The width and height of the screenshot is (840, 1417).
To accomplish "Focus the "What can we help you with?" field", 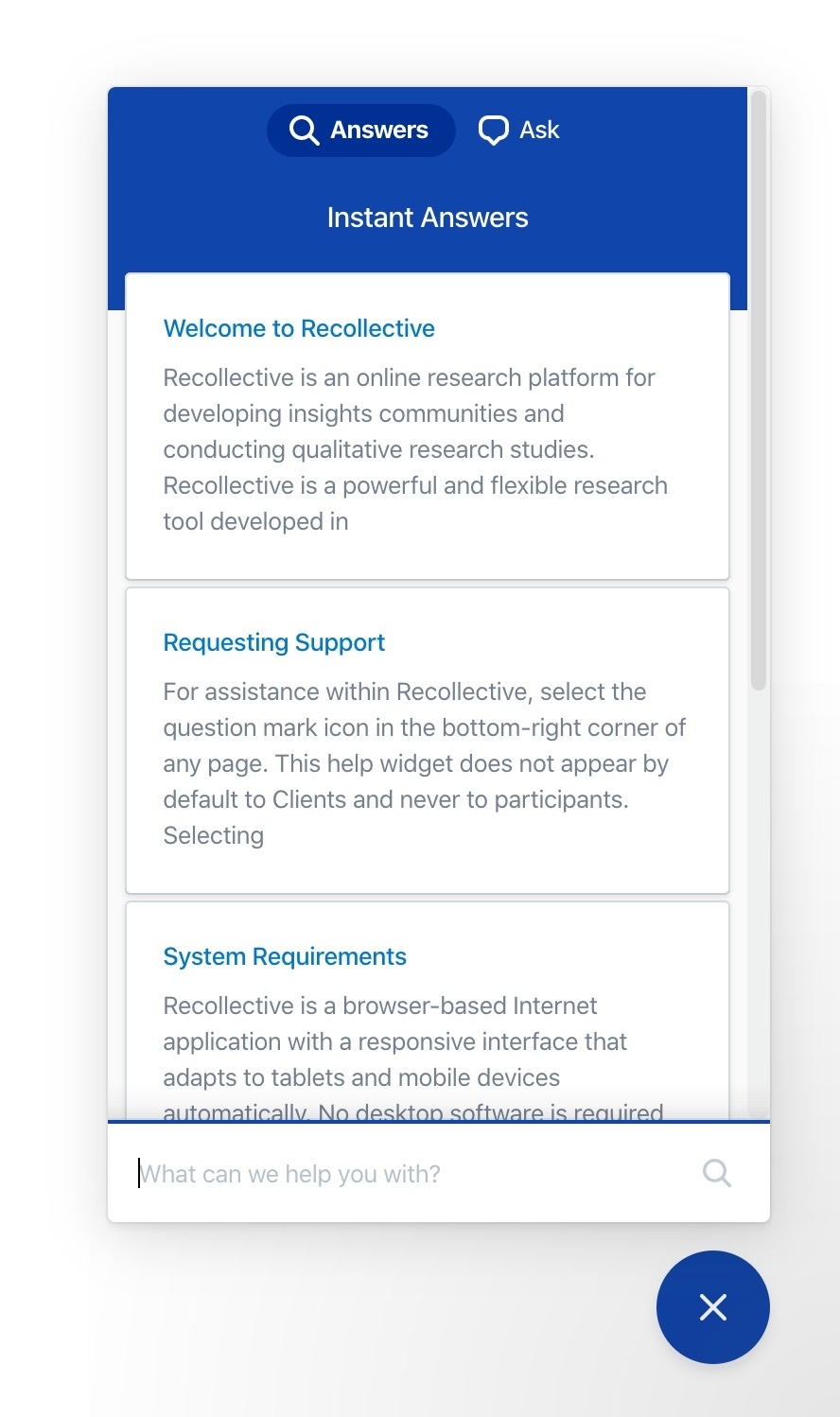I will [407, 1174].
